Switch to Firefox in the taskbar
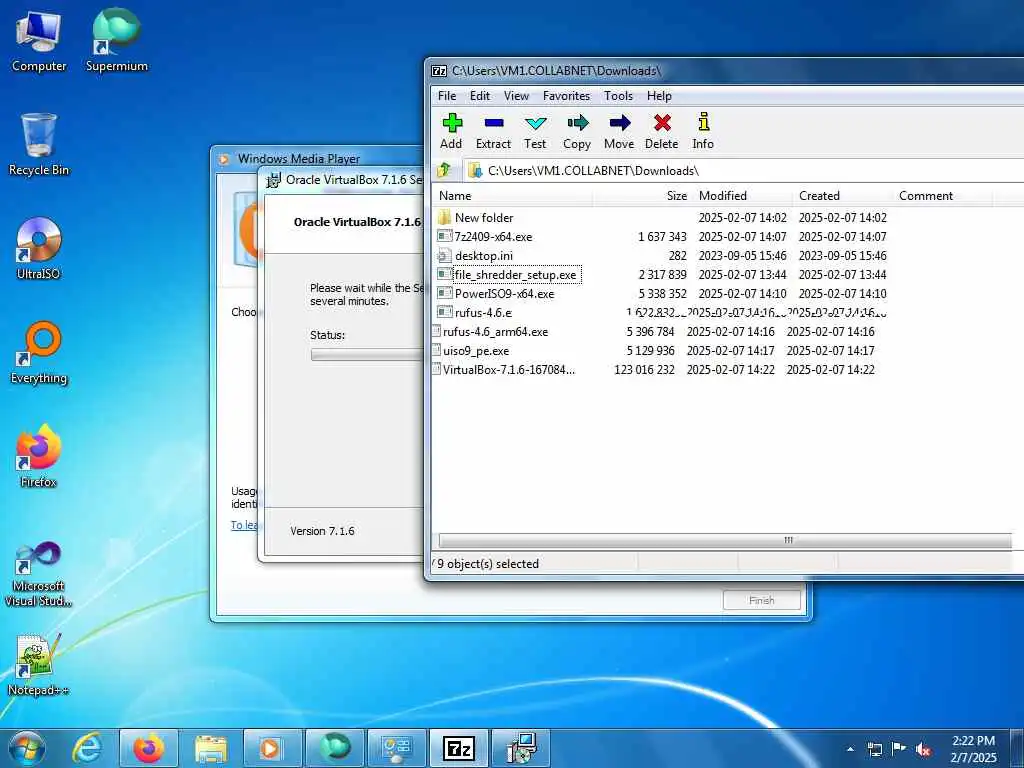1024x768 pixels. pos(149,748)
